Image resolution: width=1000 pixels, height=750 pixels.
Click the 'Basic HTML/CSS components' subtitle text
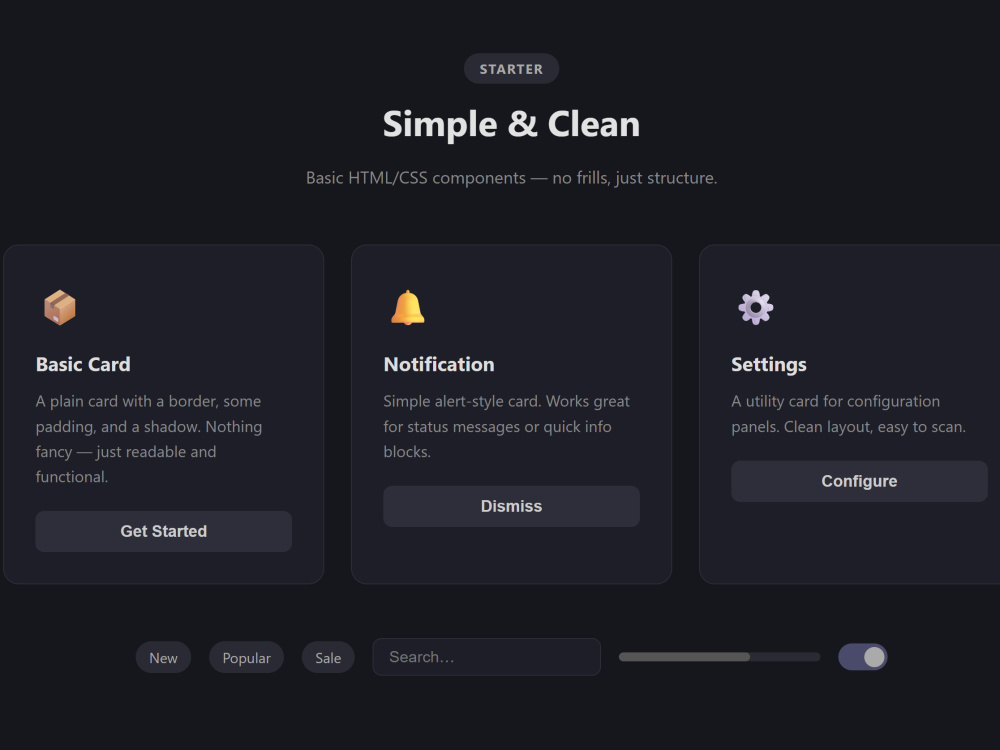click(511, 178)
